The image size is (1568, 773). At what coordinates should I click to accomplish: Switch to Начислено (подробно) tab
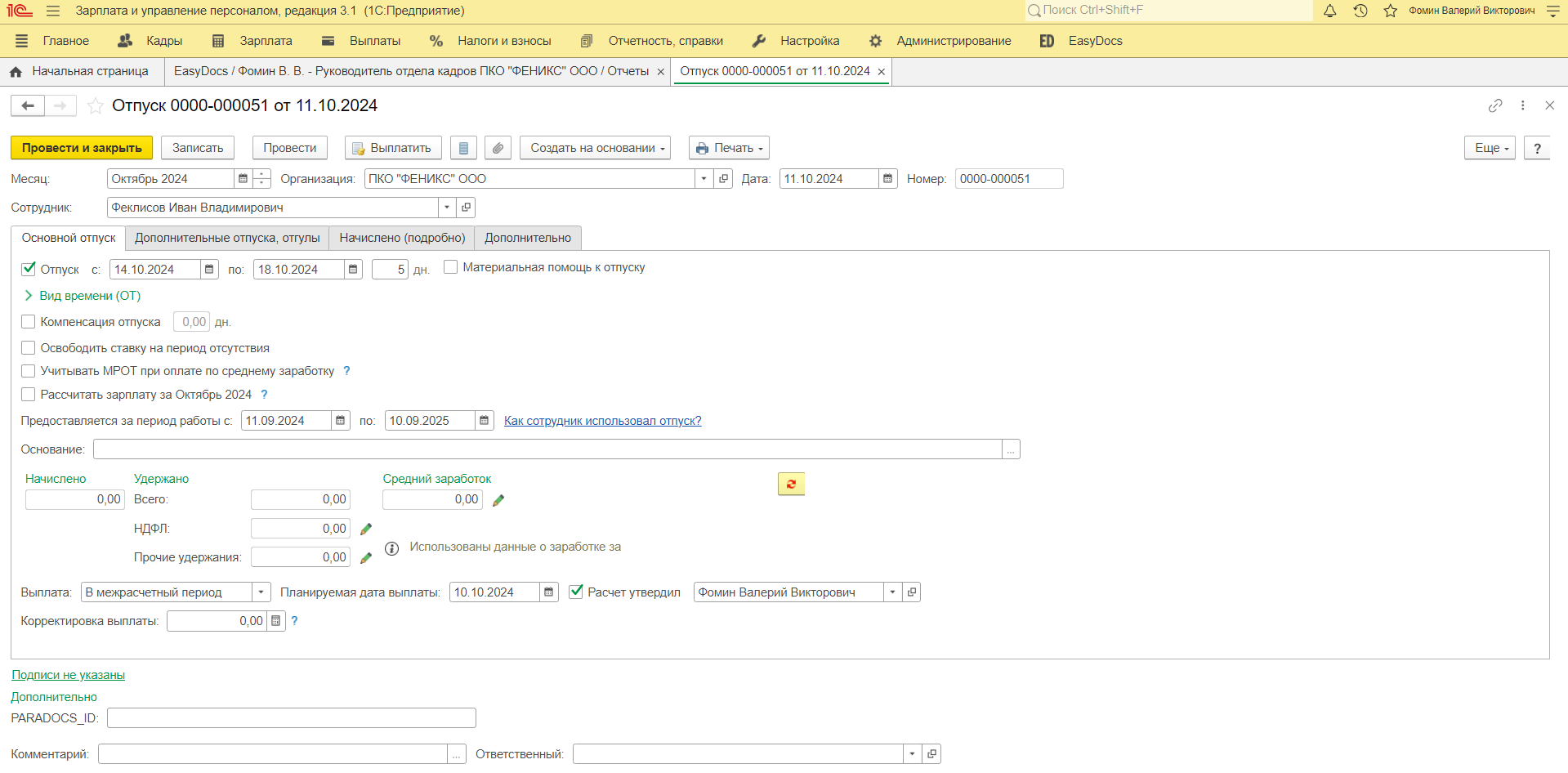point(402,238)
